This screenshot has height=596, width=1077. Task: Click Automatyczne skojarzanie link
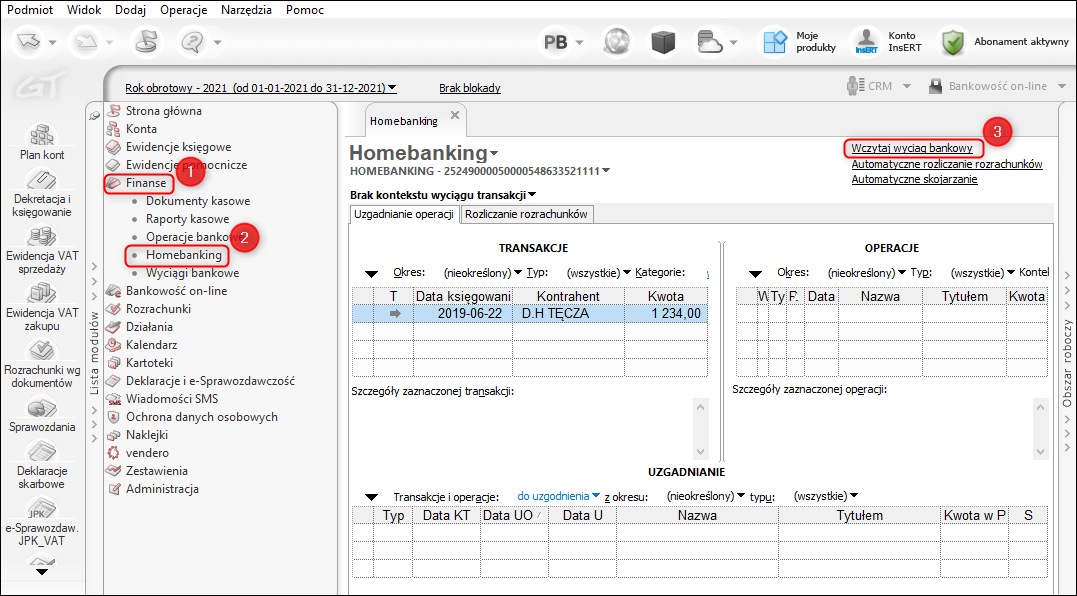(x=914, y=179)
